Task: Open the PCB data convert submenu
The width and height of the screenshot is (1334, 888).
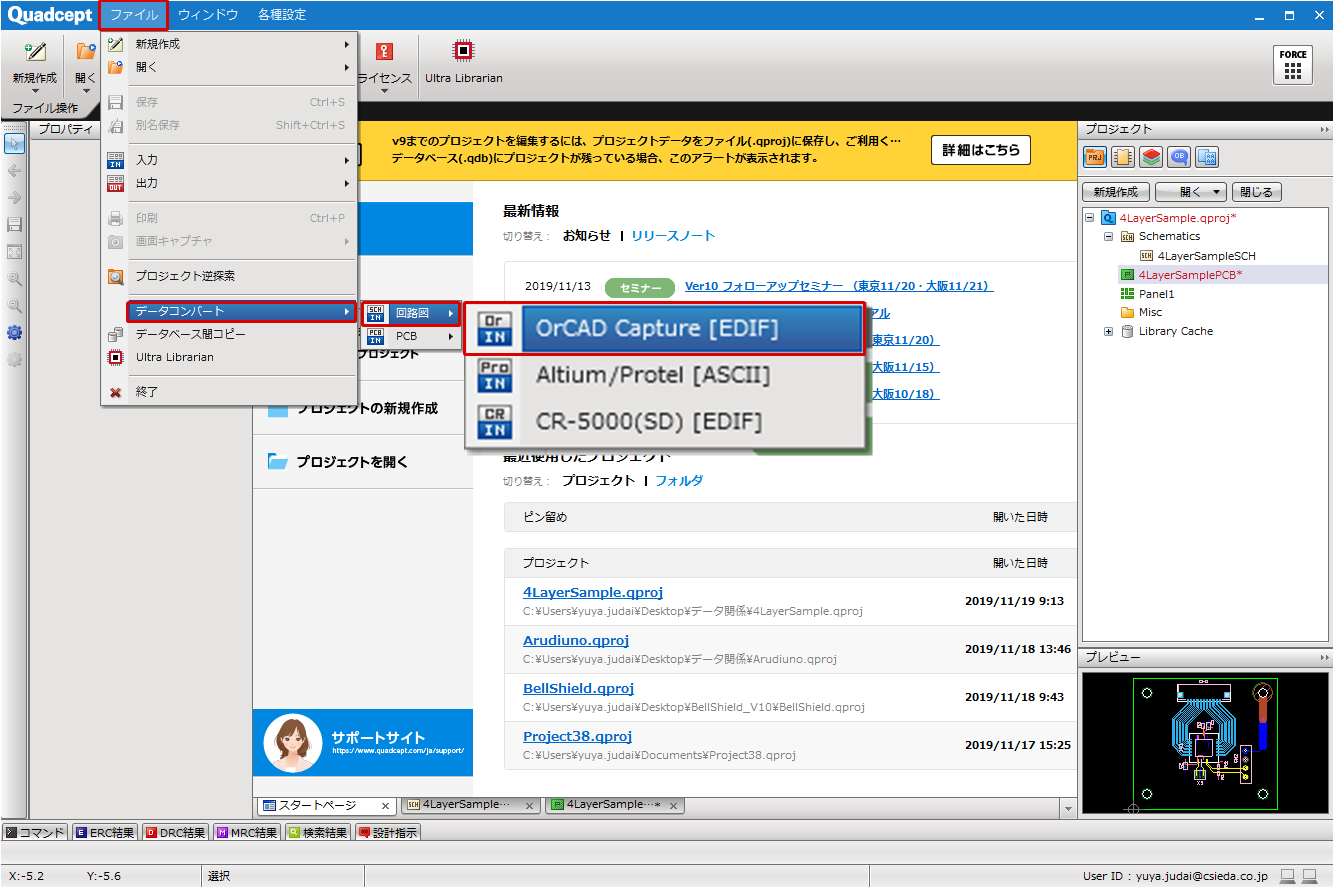Action: (x=410, y=336)
